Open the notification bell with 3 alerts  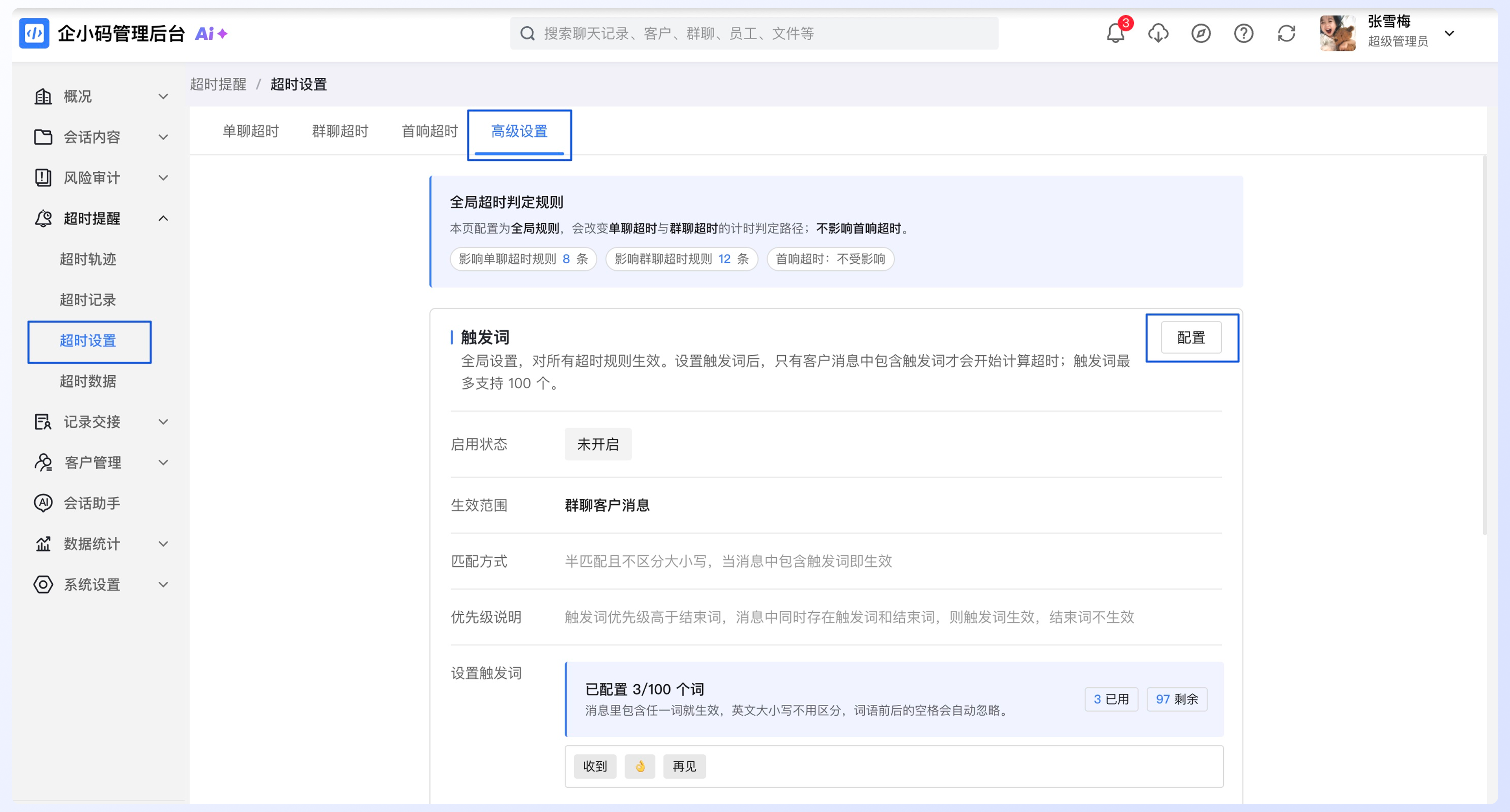(1116, 33)
